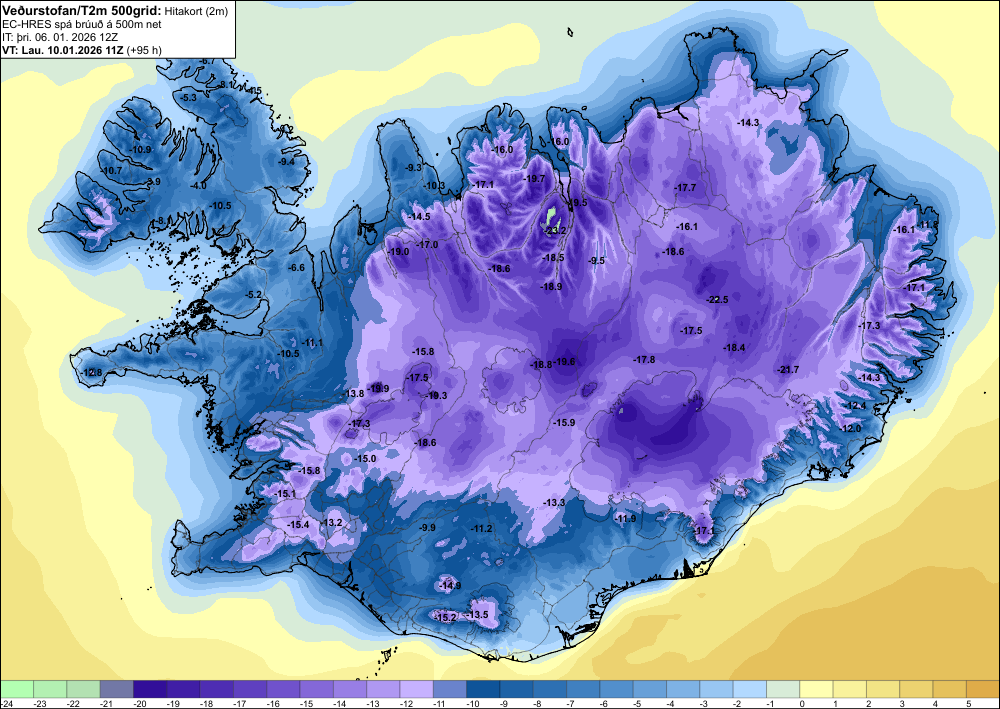Click the -14.5 temperature value
The width and height of the screenshot is (1000, 709).
(420, 216)
